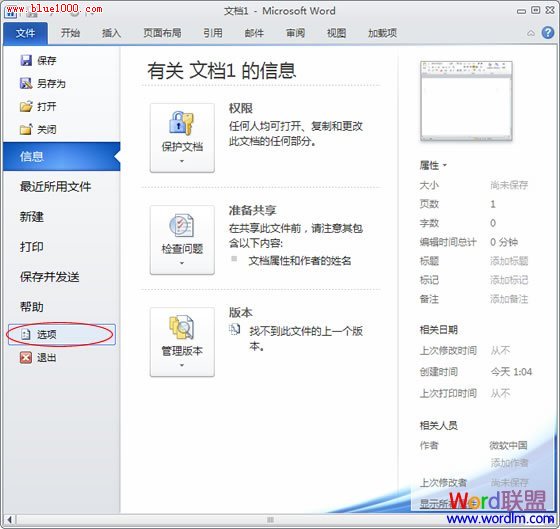Open 保存并发送 (Save & Send)
This screenshot has width=560, height=529.
tap(50, 277)
